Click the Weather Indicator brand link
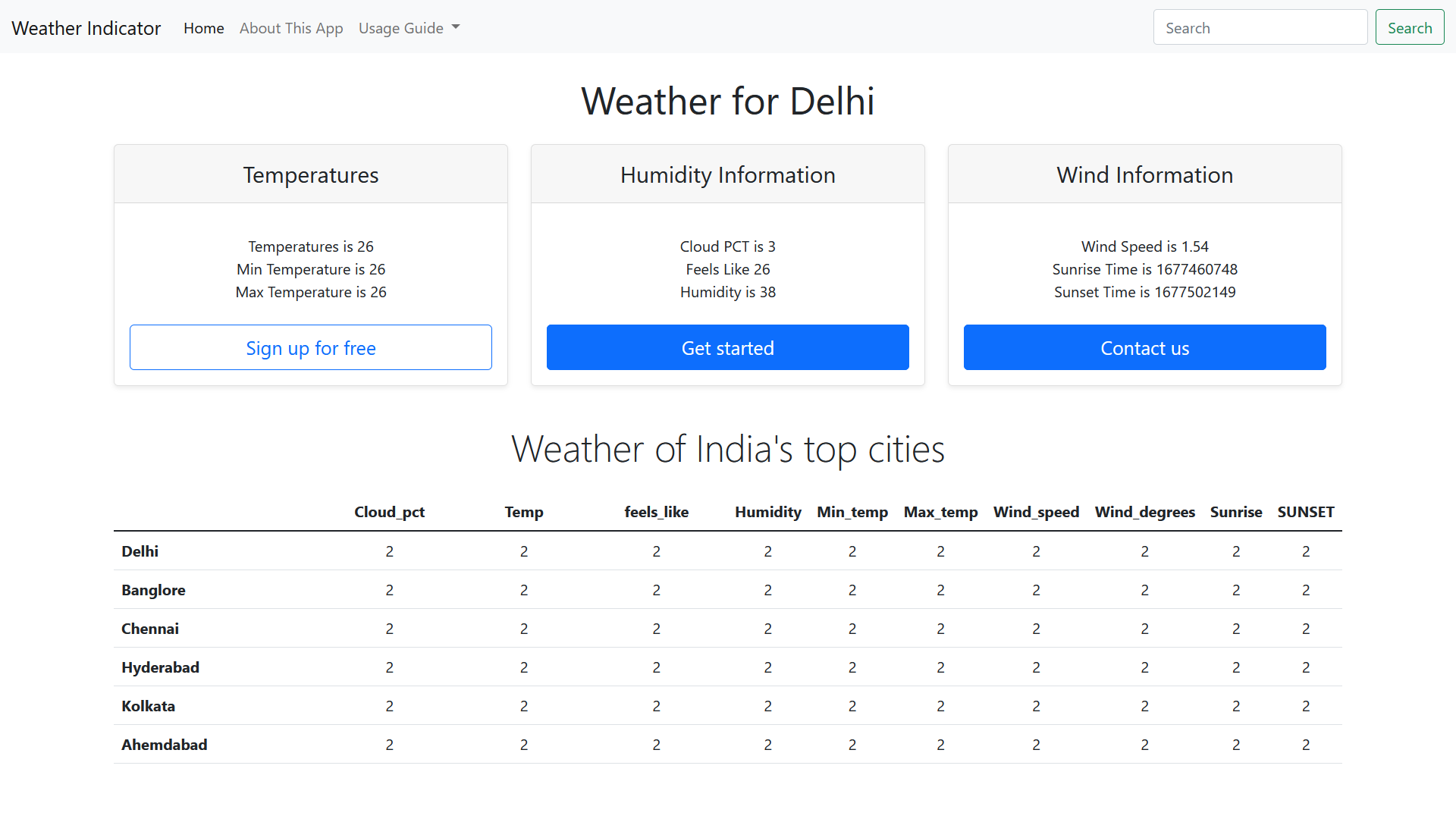The height and width of the screenshot is (819, 1456). point(86,28)
